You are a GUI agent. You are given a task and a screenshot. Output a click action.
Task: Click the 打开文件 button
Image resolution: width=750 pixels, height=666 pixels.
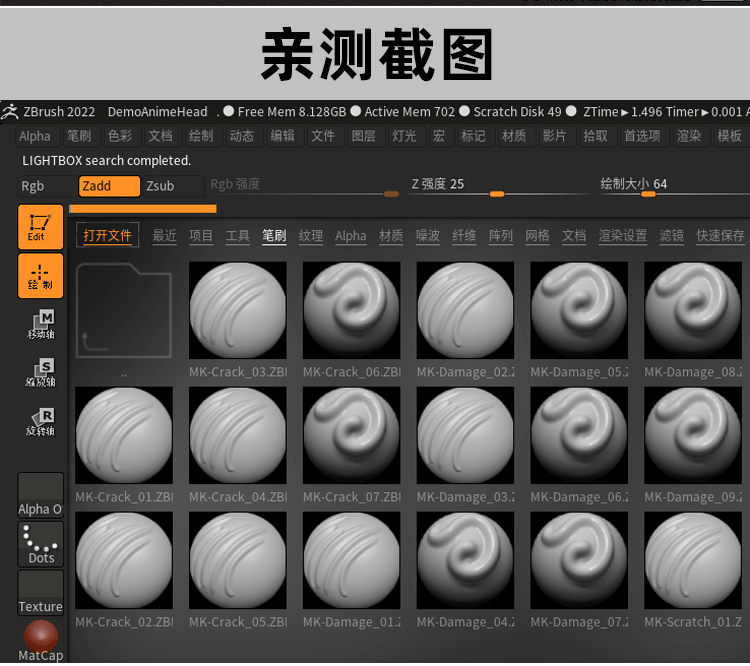click(107, 236)
